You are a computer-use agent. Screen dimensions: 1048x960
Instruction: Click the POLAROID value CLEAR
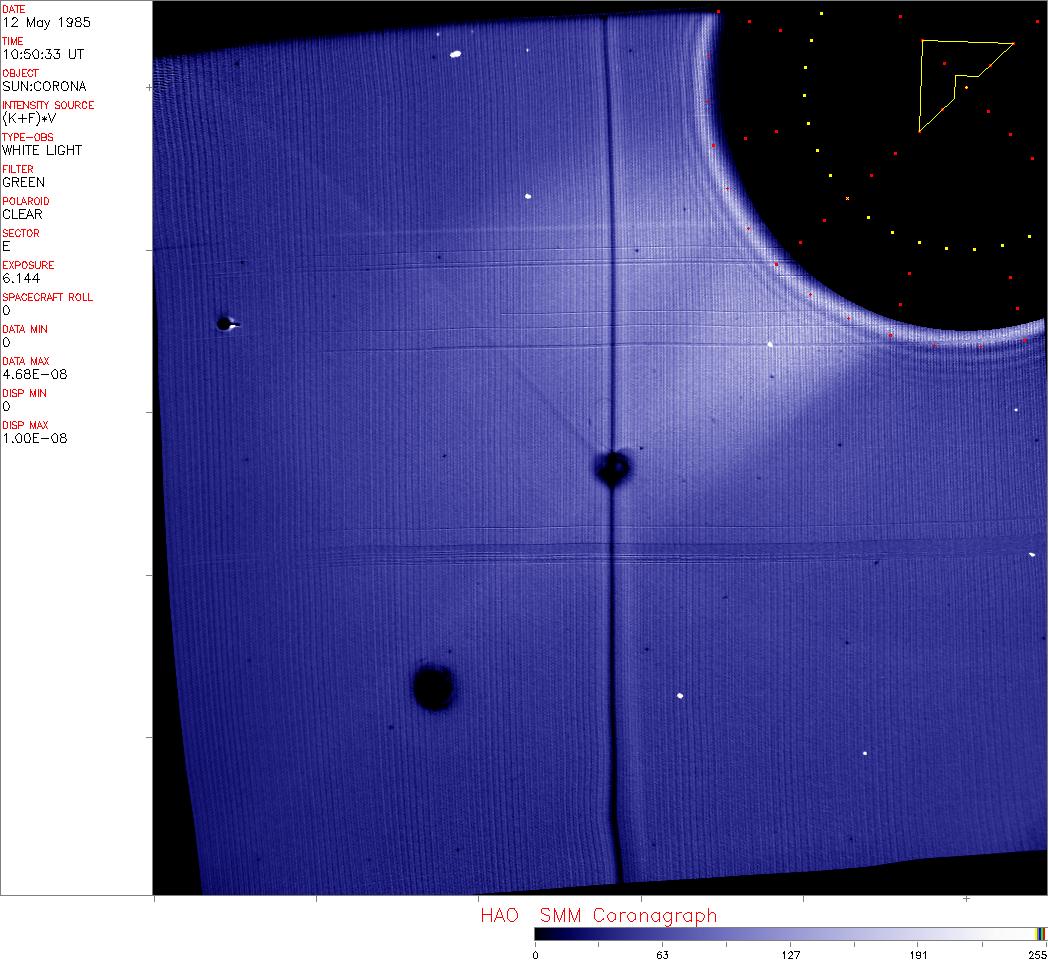point(22,214)
